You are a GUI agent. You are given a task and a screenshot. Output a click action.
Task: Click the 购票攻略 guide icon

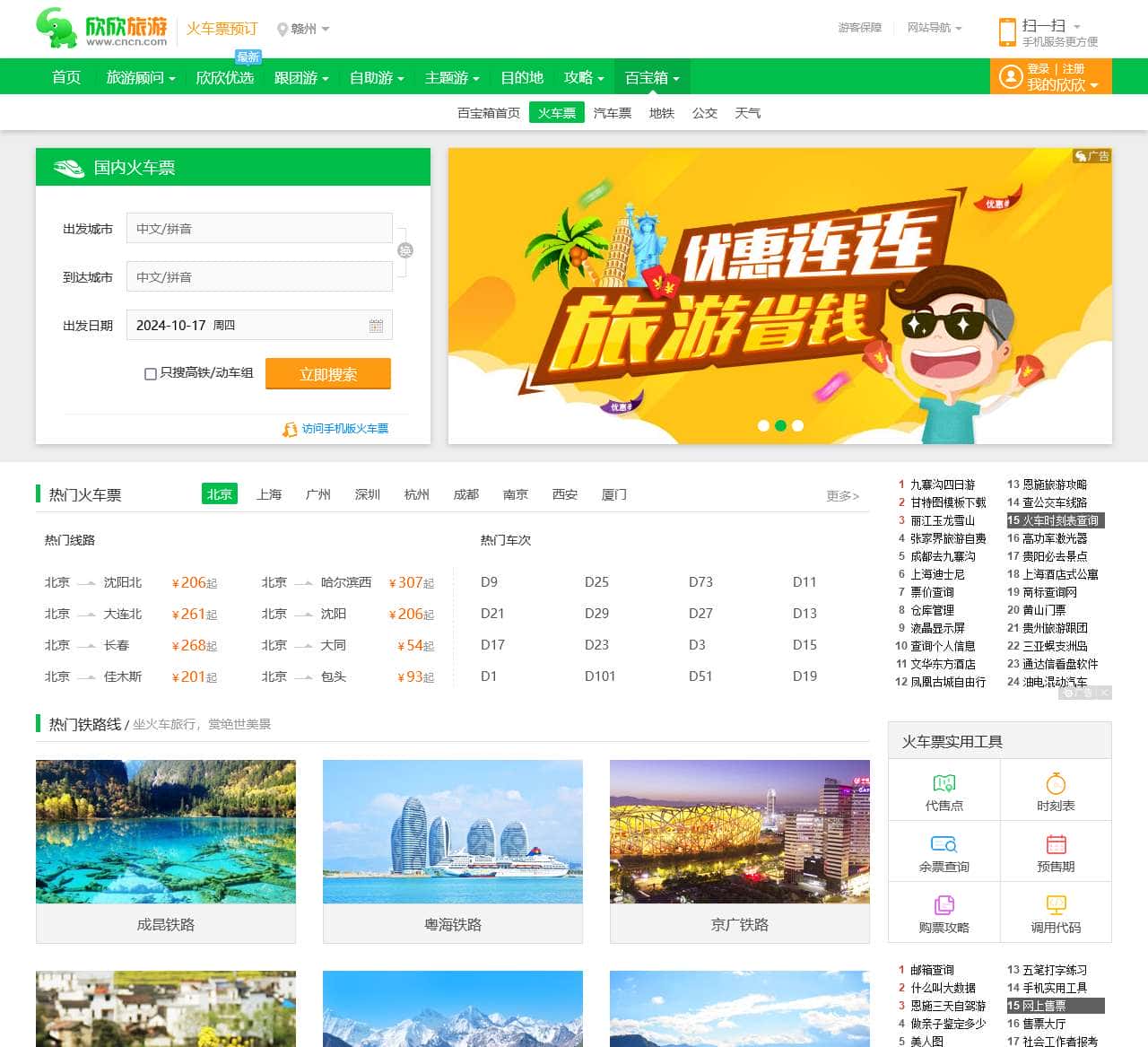click(x=944, y=905)
